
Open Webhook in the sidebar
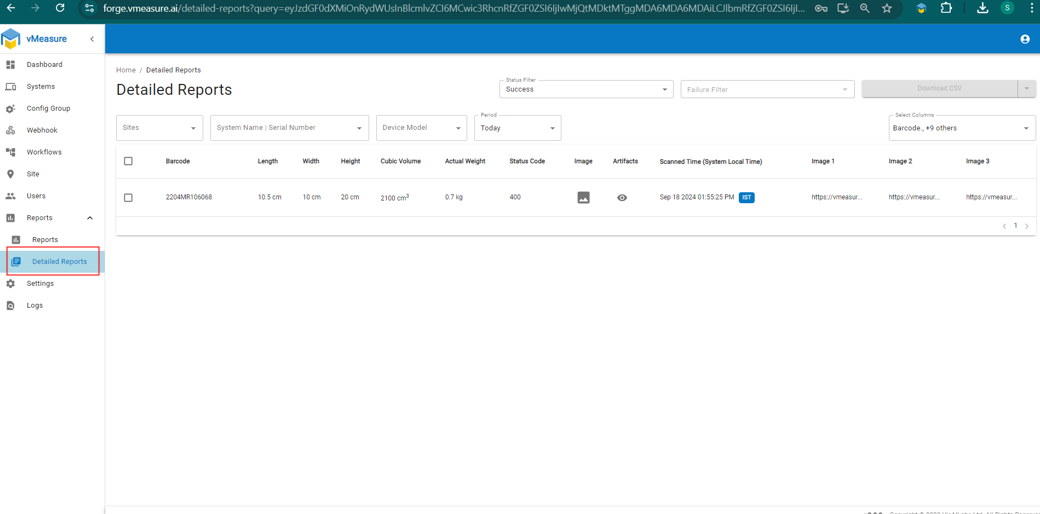[x=42, y=130]
